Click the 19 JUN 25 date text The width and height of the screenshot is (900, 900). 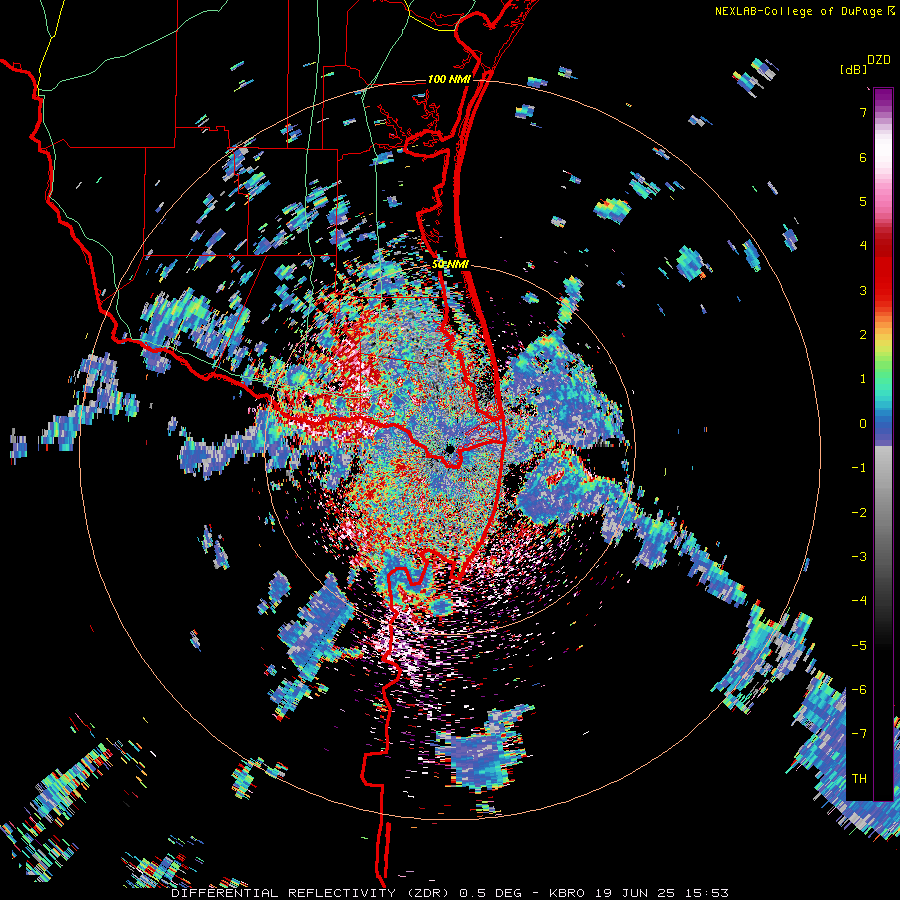tap(634, 893)
